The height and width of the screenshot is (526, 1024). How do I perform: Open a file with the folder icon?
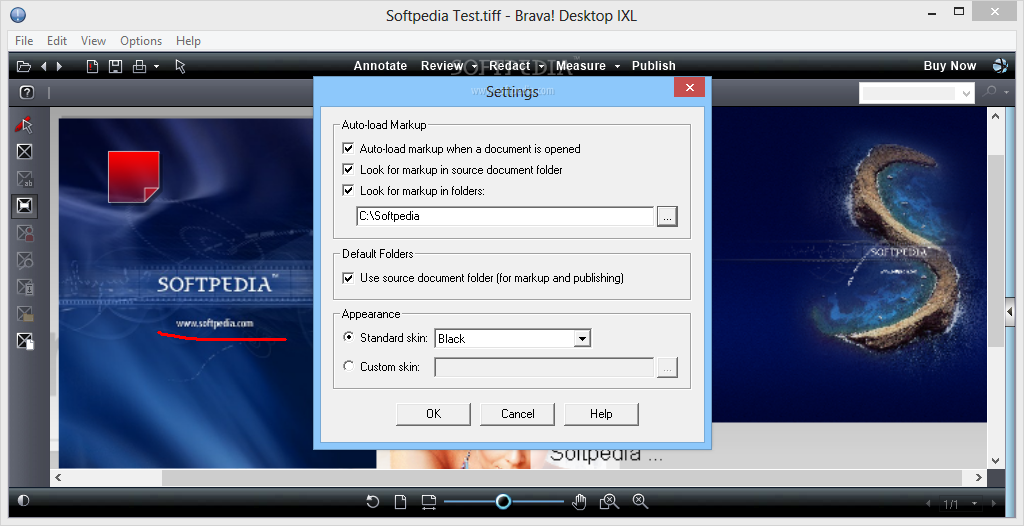point(24,66)
